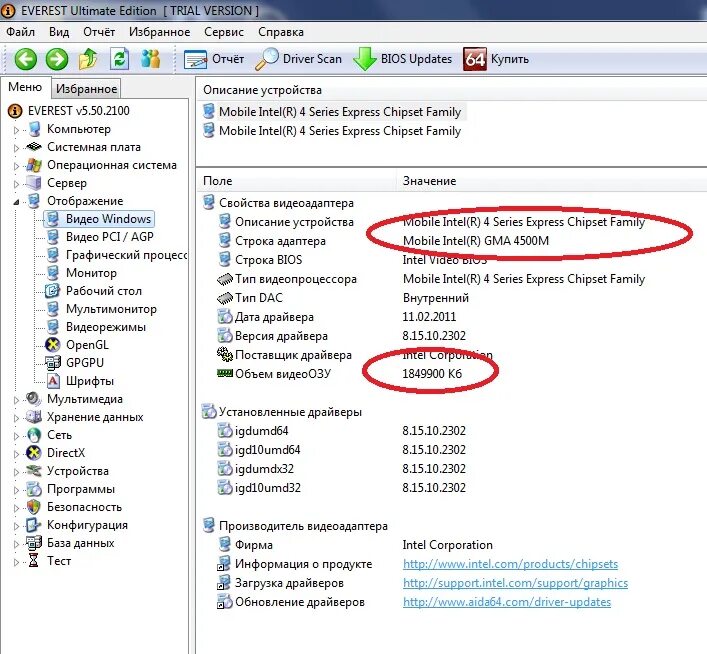Click the green Back arrow icon
Image resolution: width=707 pixels, height=654 pixels.
coord(25,59)
